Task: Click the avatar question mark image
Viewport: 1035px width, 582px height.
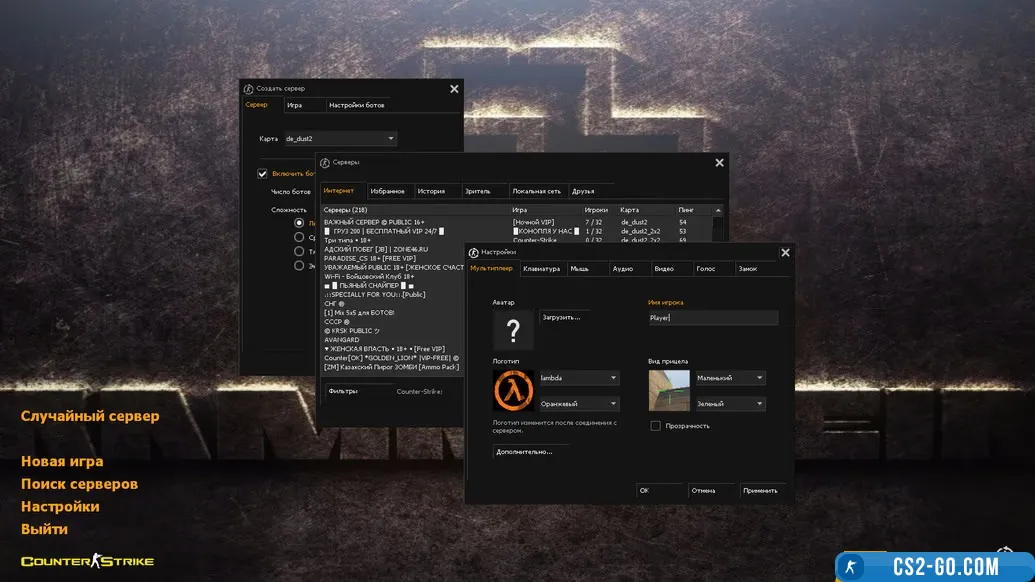Action: (513, 329)
